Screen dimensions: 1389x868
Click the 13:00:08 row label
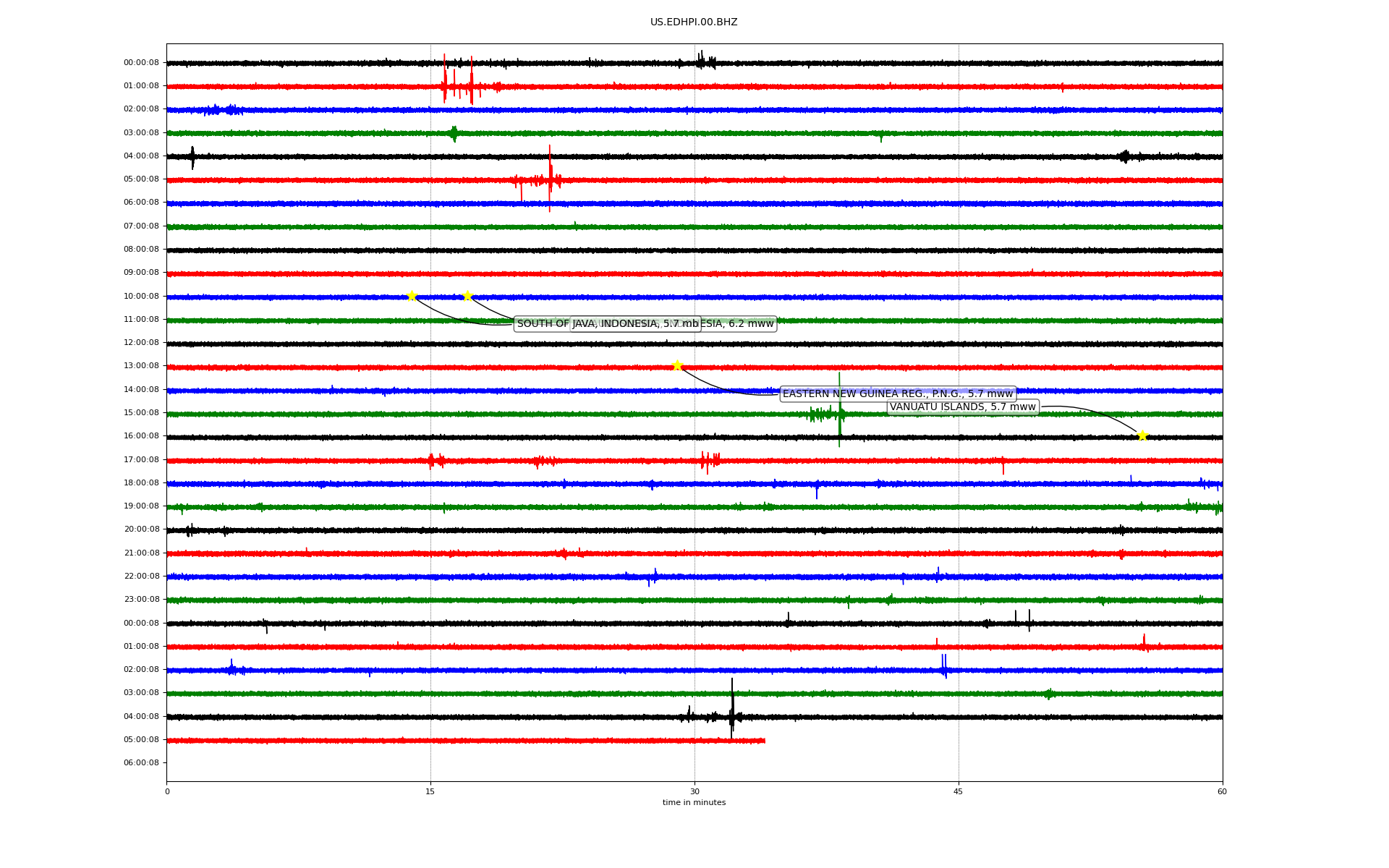[141, 366]
